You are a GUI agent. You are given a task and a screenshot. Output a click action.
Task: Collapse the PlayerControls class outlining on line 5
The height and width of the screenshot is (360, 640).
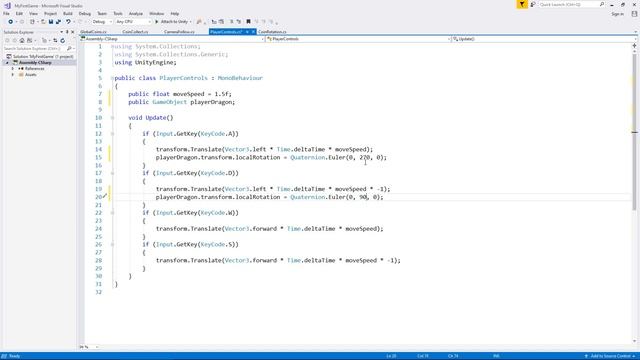tap(112, 78)
